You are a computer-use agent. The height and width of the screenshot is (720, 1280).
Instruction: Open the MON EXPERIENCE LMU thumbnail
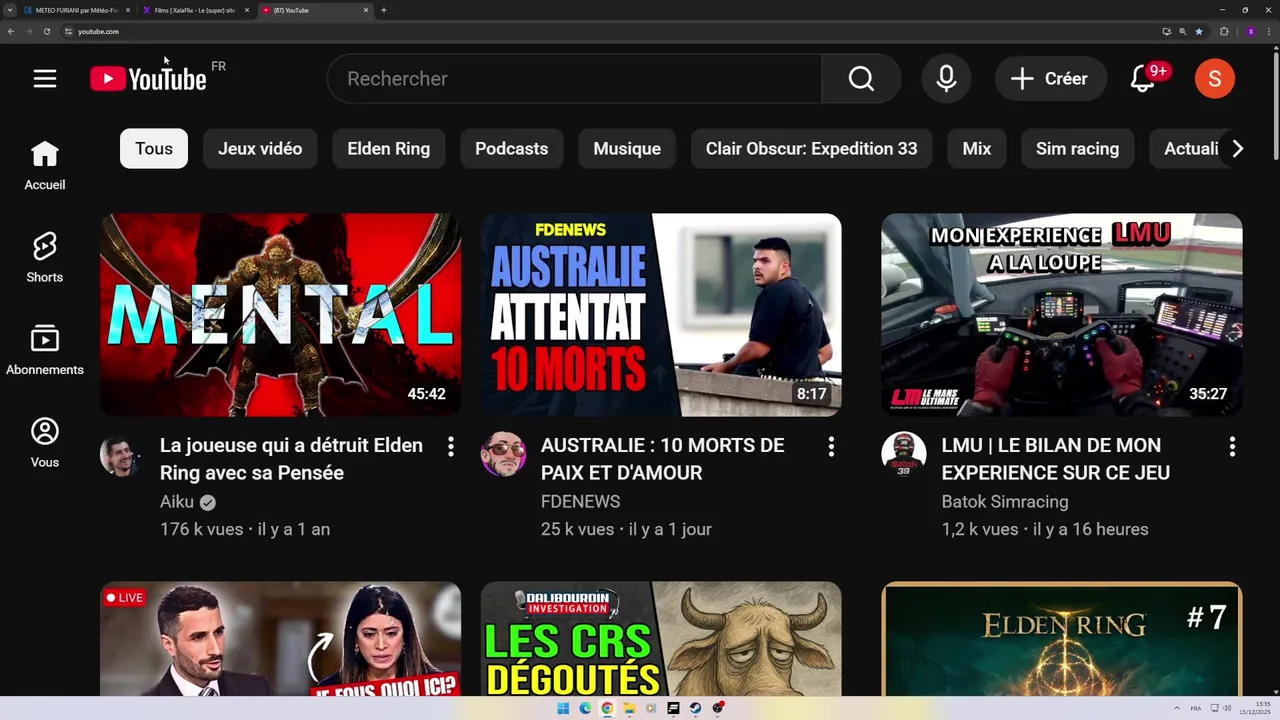pos(1062,314)
